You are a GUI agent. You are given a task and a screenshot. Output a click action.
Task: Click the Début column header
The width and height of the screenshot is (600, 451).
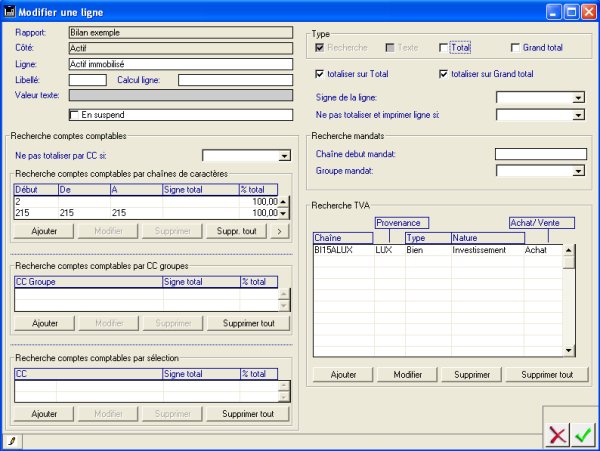point(36,190)
